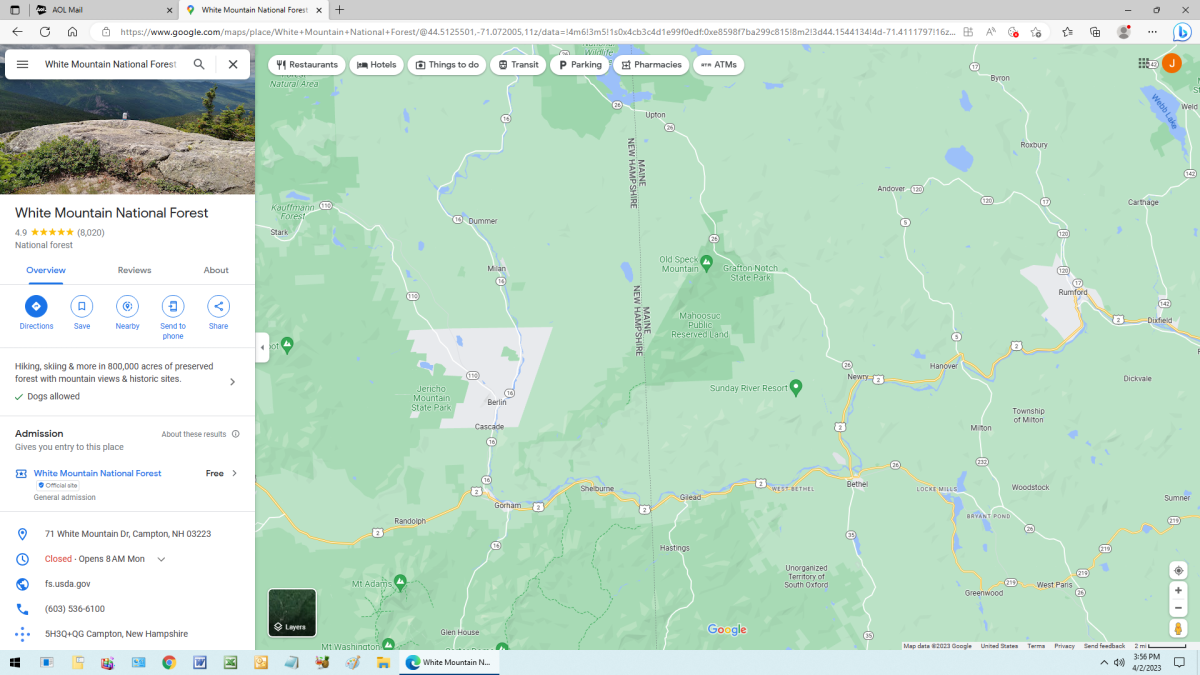1200x675 pixels.
Task: Click the Sunday River Resort map pin
Action: (x=796, y=386)
